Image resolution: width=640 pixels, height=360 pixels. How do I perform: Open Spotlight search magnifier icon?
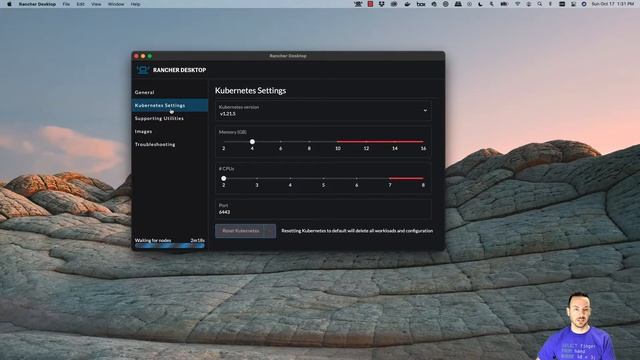(540, 4)
